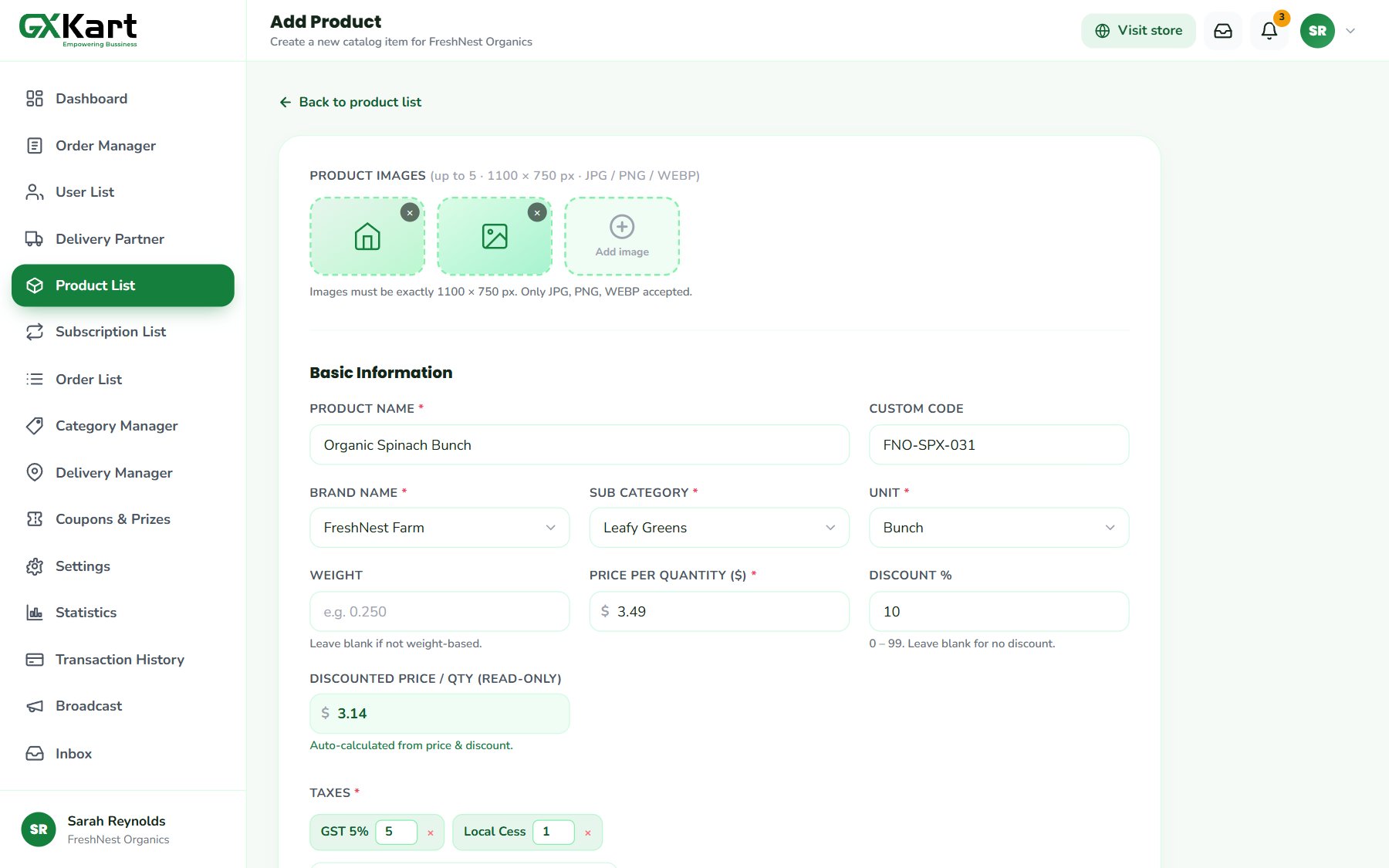Viewport: 1389px width, 868px height.
Task: Go back to product list
Action: point(350,102)
